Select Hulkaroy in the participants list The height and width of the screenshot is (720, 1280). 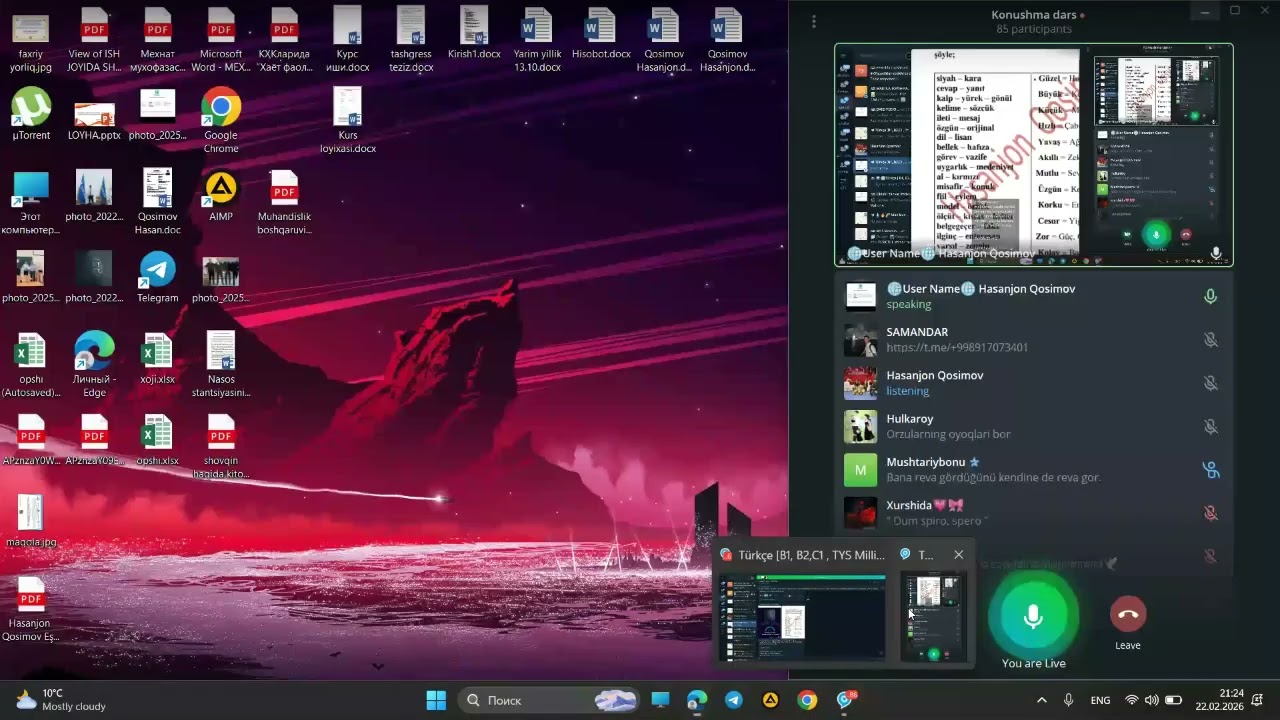1033,426
